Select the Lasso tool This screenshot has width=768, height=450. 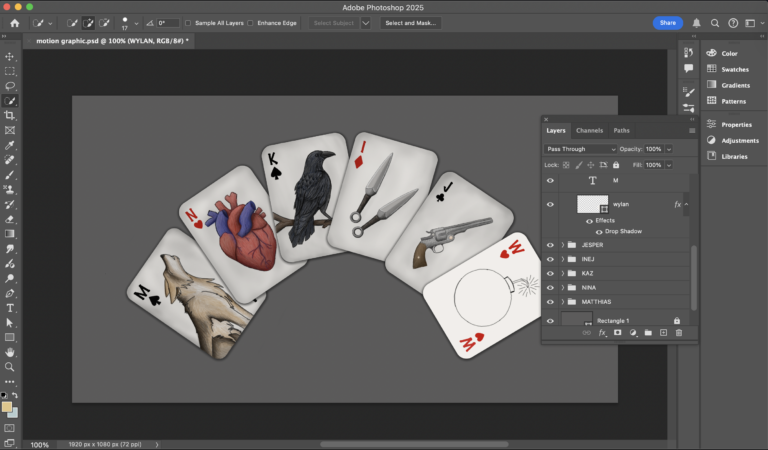click(x=10, y=86)
